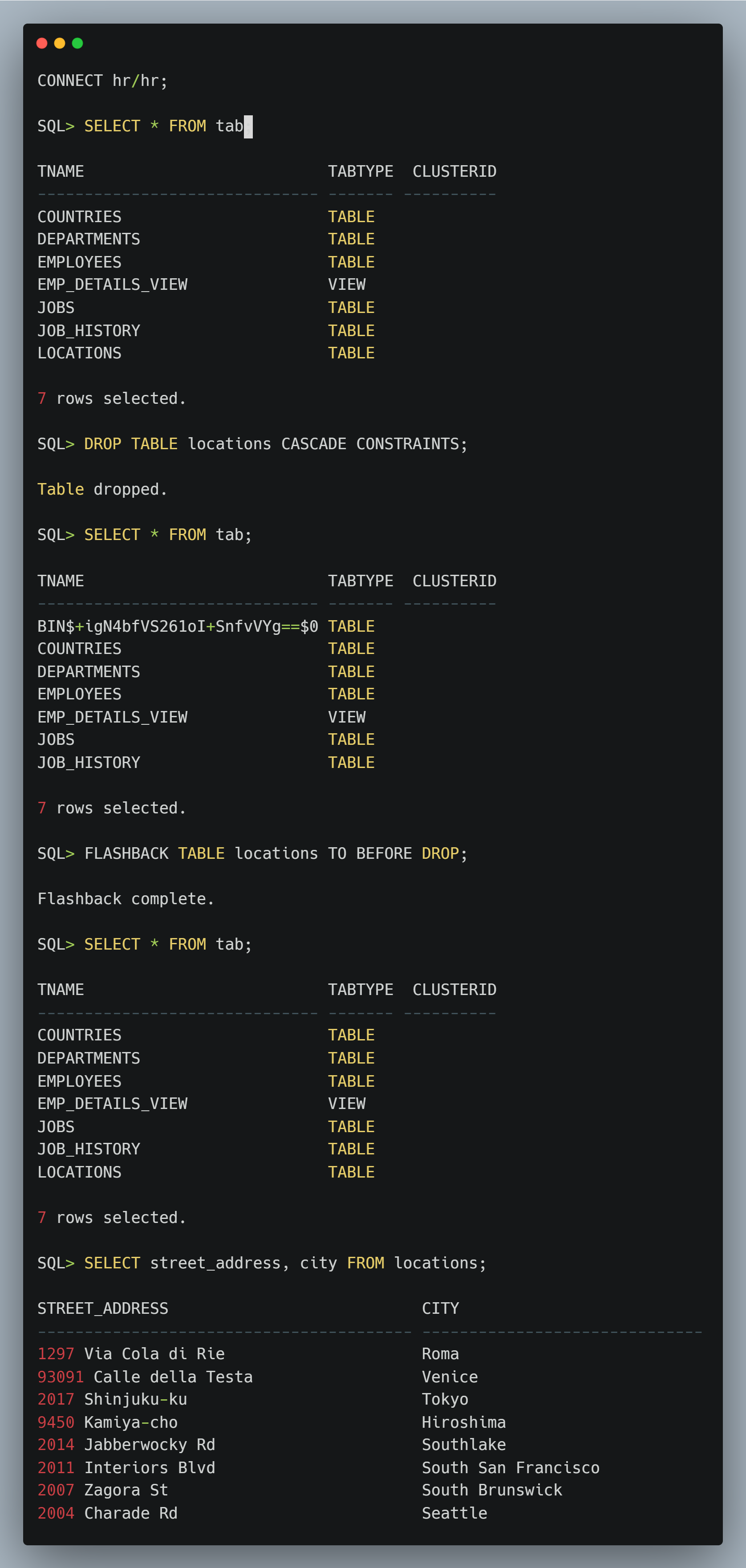Click the 'CITY' column header
Viewport: 746px width, 1568px height.
click(441, 1309)
